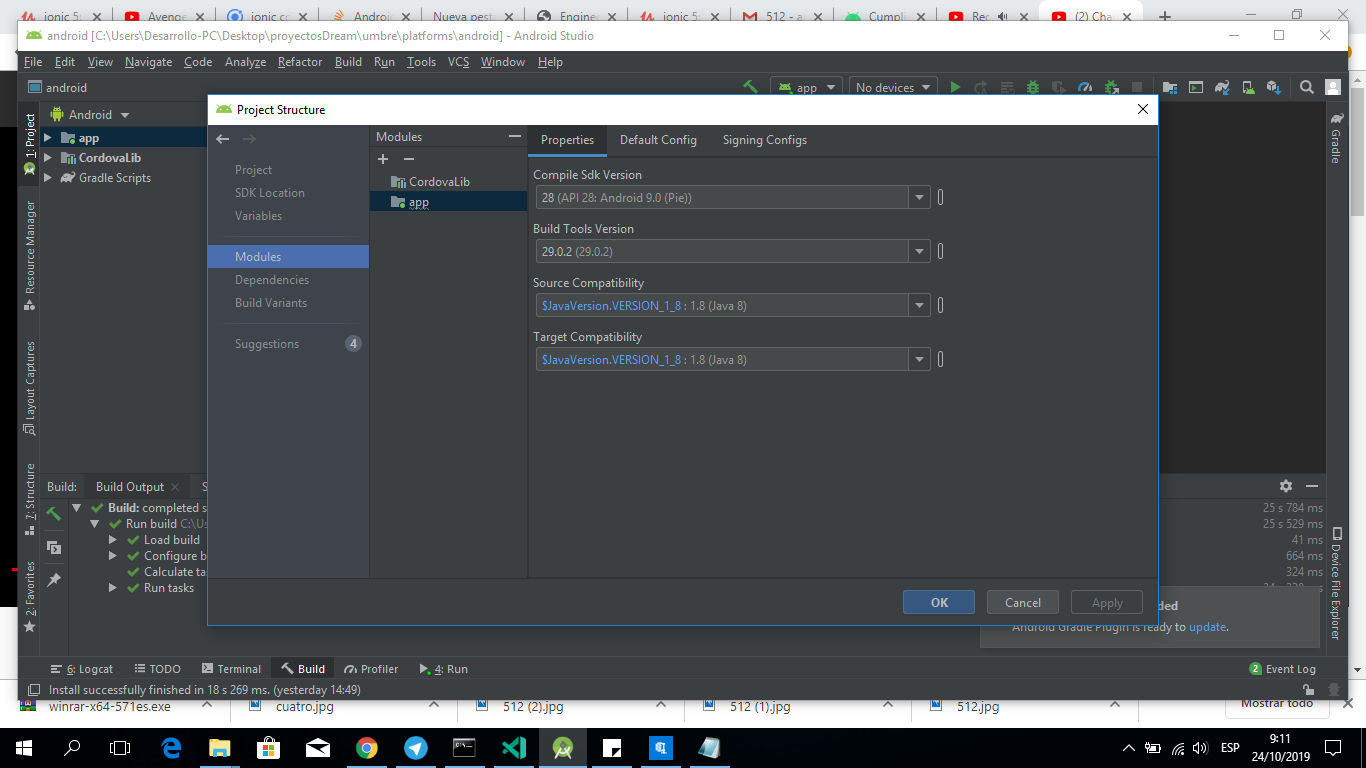Image resolution: width=1366 pixels, height=768 pixels.
Task: Open the Terminal tool window tab
Action: [x=231, y=669]
